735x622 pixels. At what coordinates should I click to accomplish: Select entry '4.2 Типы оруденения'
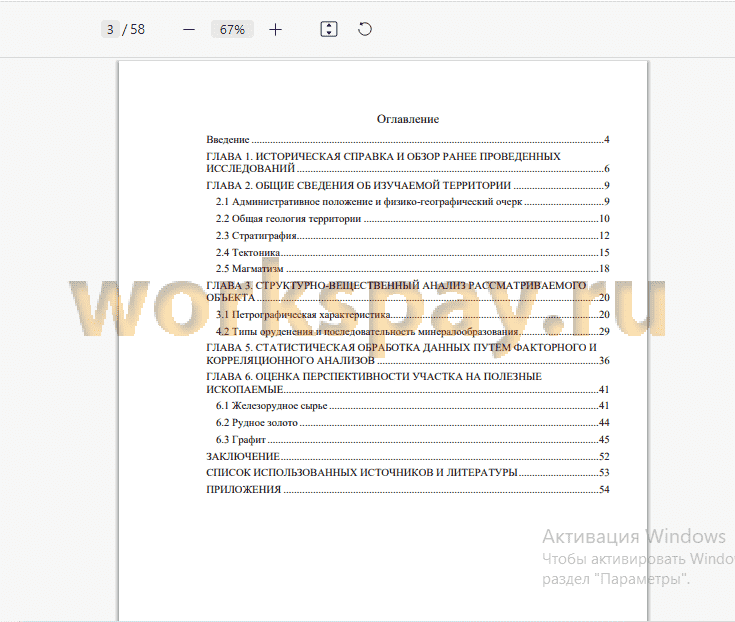pyautogui.click(x=412, y=331)
